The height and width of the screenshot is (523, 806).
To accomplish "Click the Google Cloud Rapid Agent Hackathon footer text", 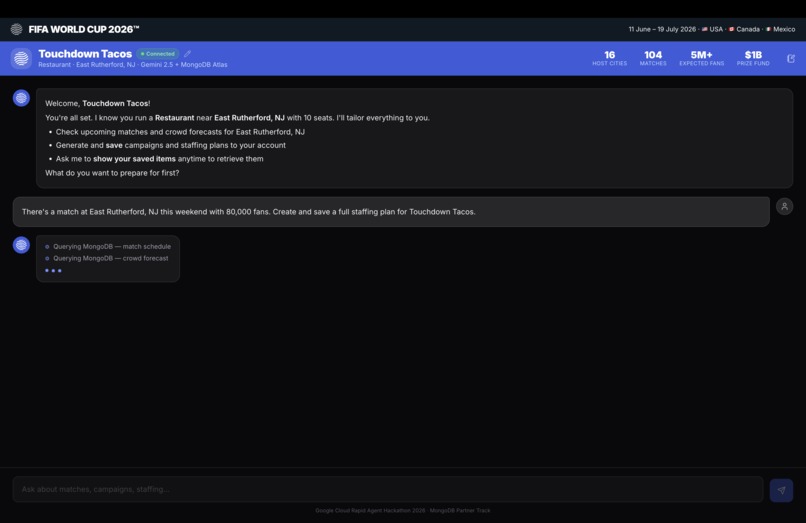I will click(x=402, y=511).
